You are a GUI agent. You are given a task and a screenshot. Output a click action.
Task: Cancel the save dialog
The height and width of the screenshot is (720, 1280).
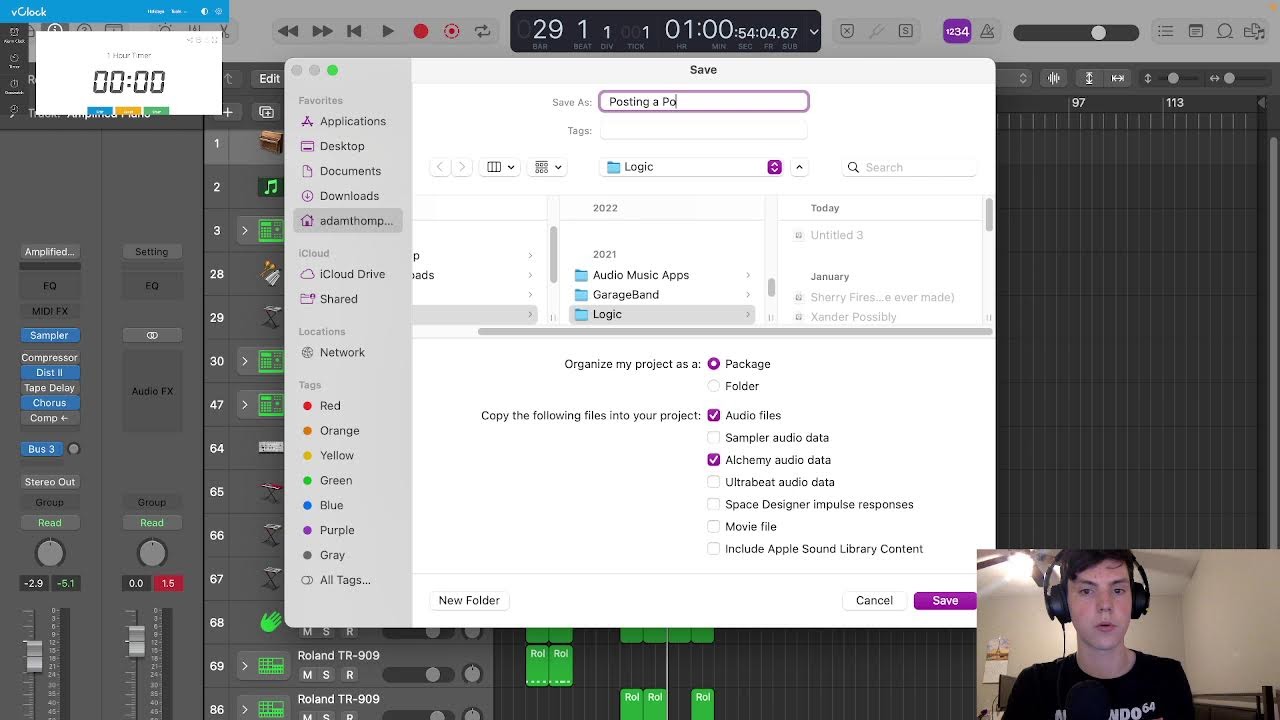point(874,600)
